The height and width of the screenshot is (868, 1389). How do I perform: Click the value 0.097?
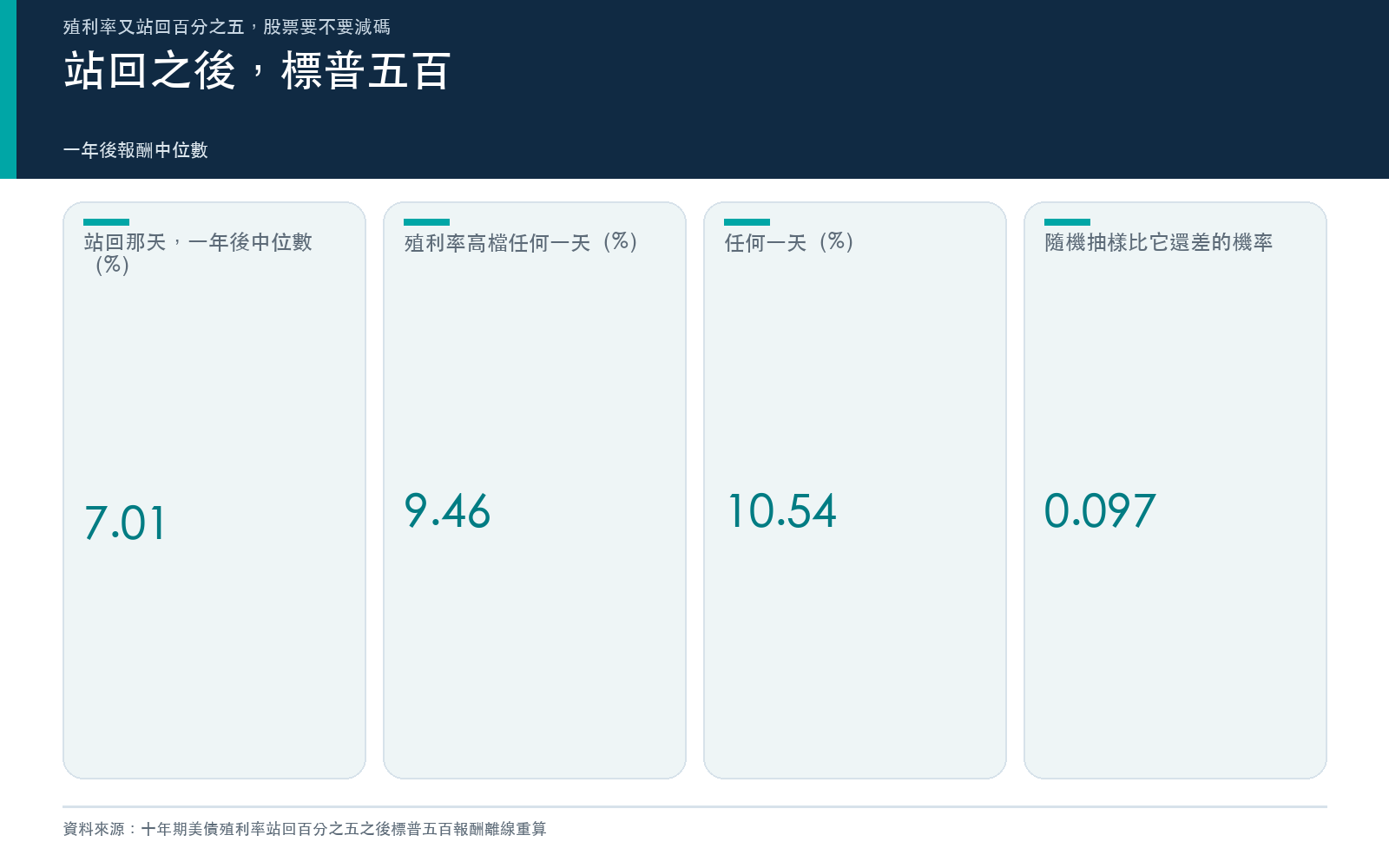[1100, 511]
